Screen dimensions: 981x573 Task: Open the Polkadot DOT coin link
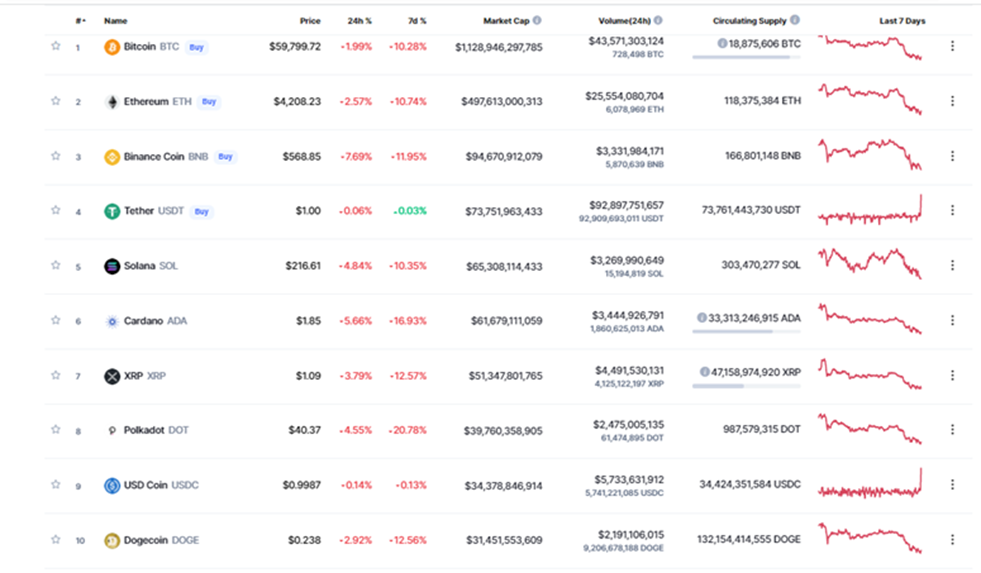click(x=156, y=430)
